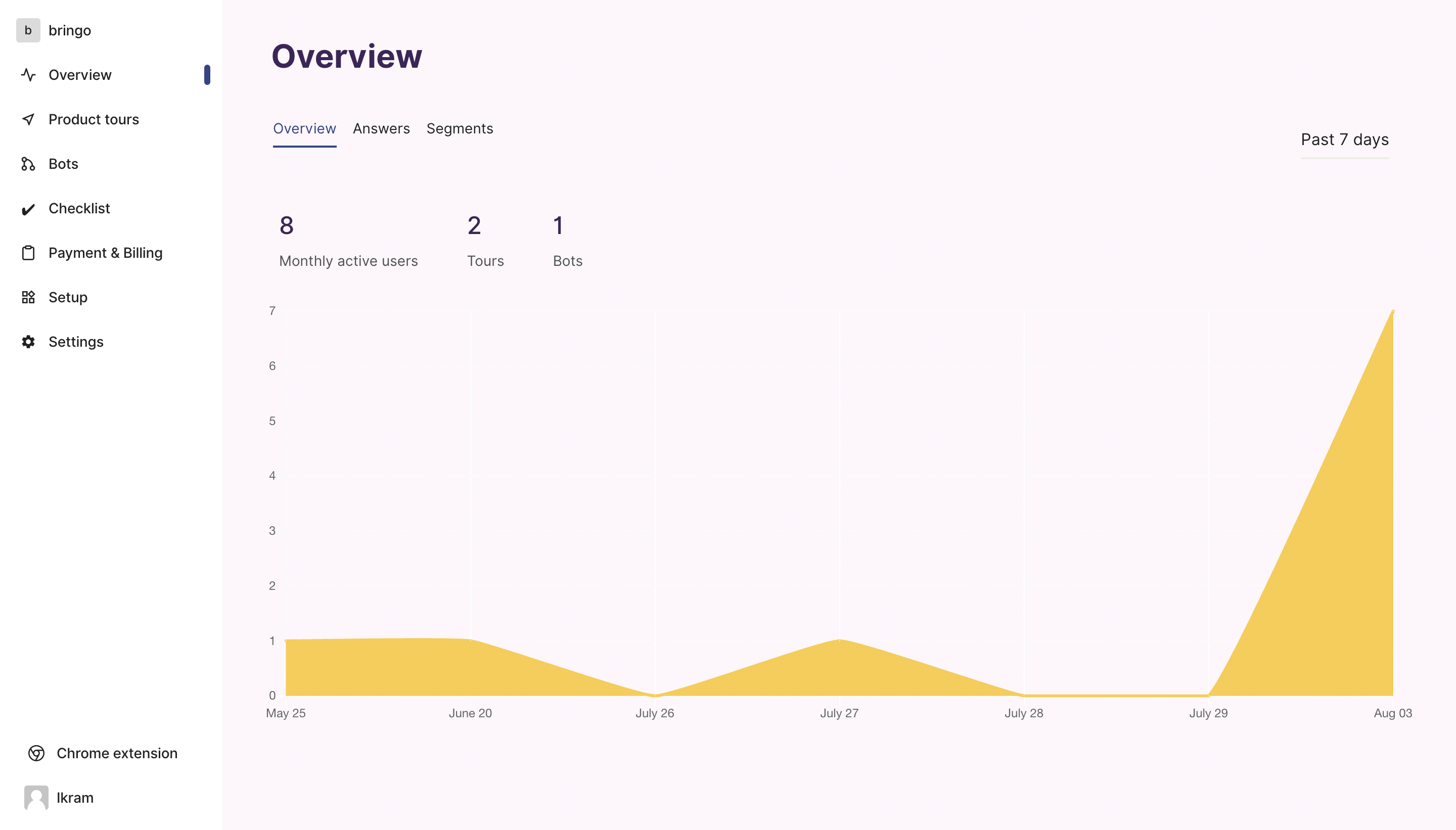The image size is (1456, 830).
Task: Click the Bots branch icon
Action: coord(28,164)
